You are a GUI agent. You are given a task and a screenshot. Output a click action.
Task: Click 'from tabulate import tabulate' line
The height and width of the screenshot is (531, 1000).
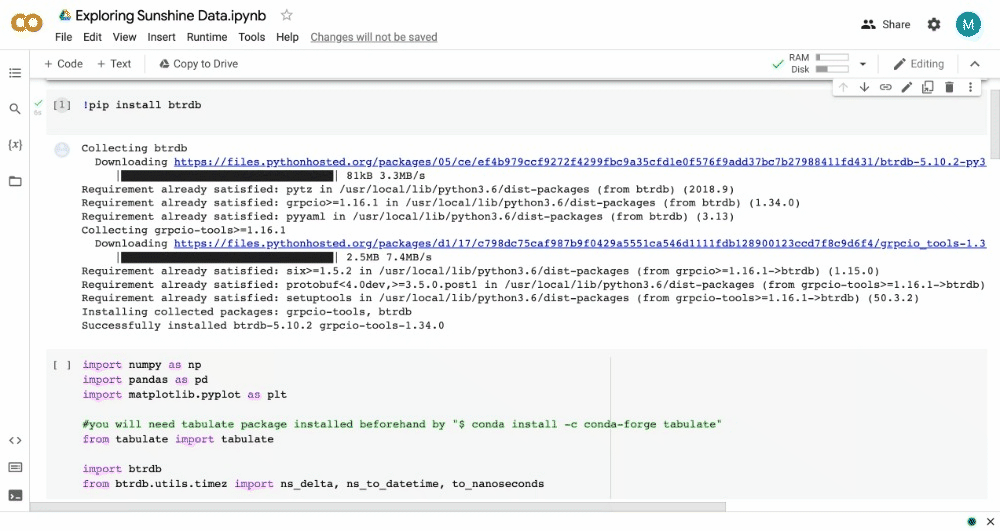pos(178,439)
